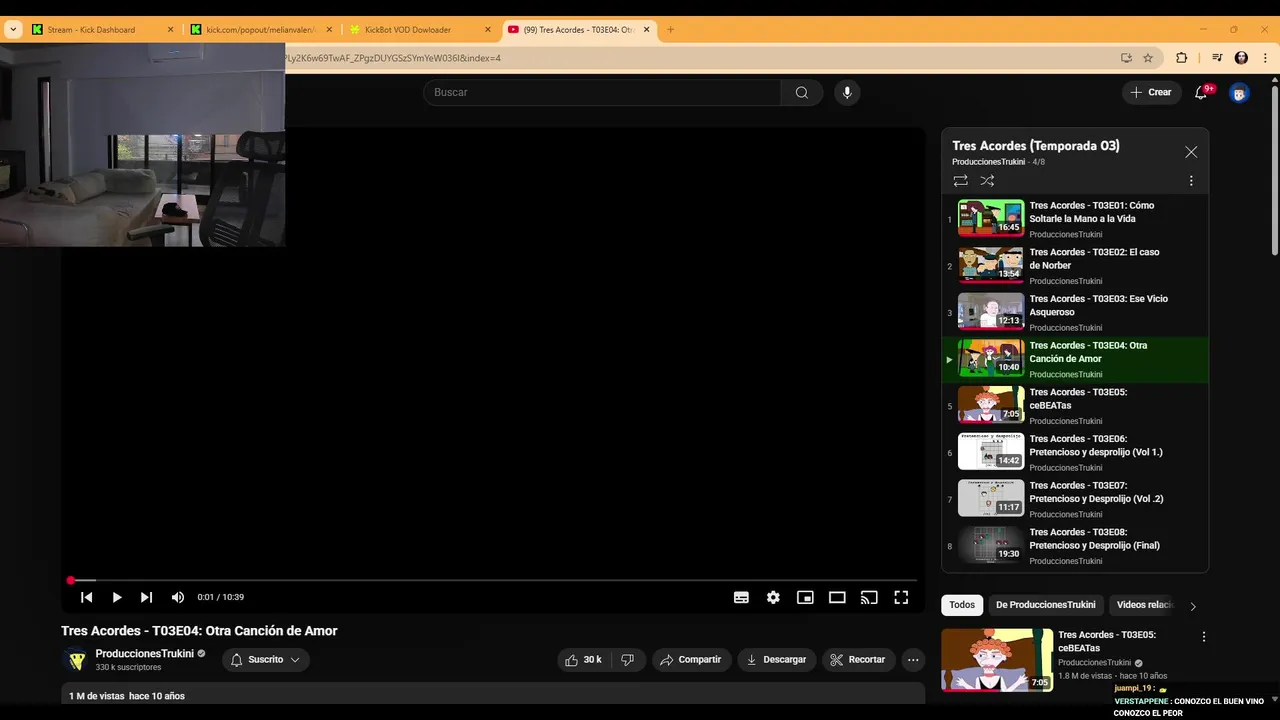1280x720 pixels.
Task: Open the browser extensions puzzle icon
Action: [x=1181, y=58]
